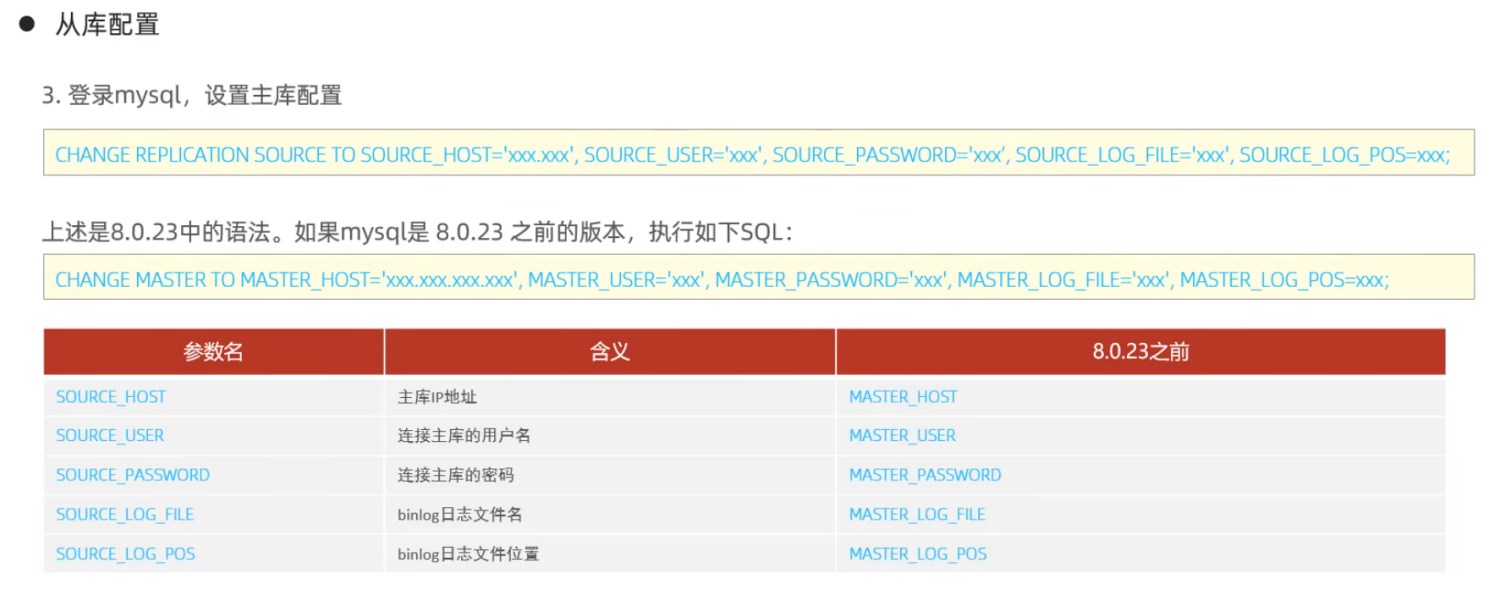Click the 8.0.23之前 column header
The image size is (1507, 594).
coord(1141,352)
